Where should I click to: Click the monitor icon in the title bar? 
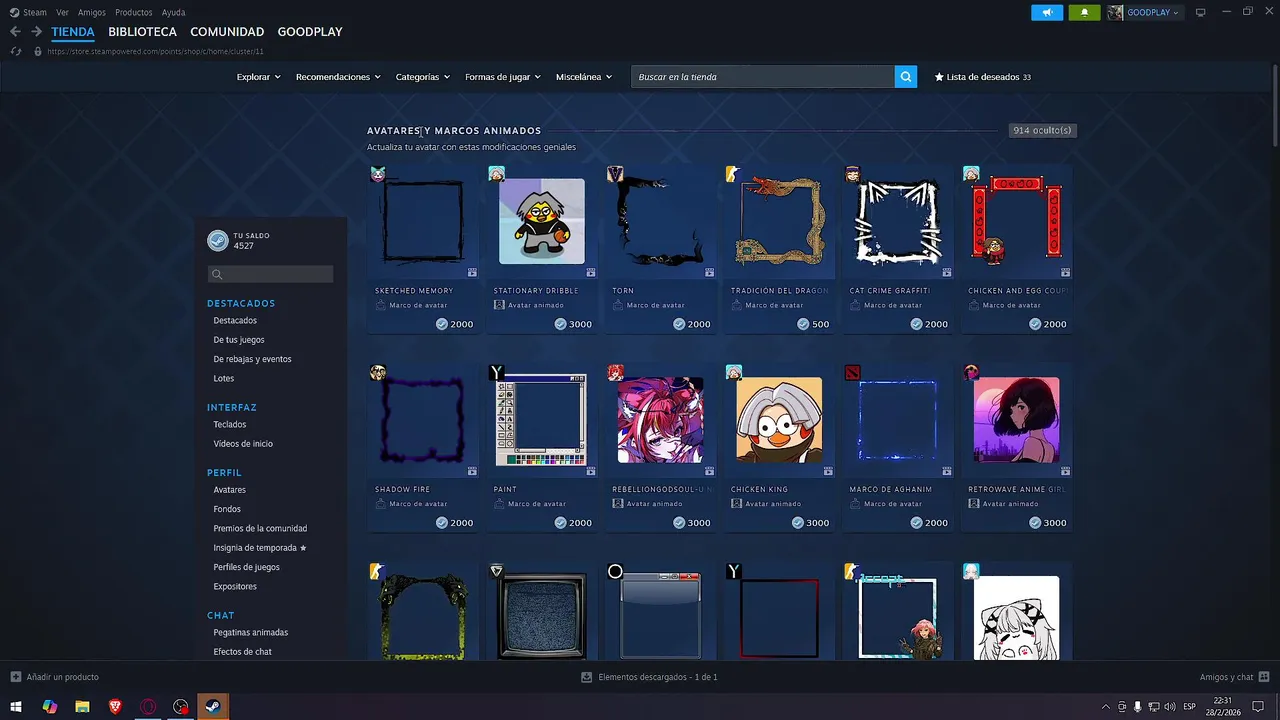point(1201,12)
